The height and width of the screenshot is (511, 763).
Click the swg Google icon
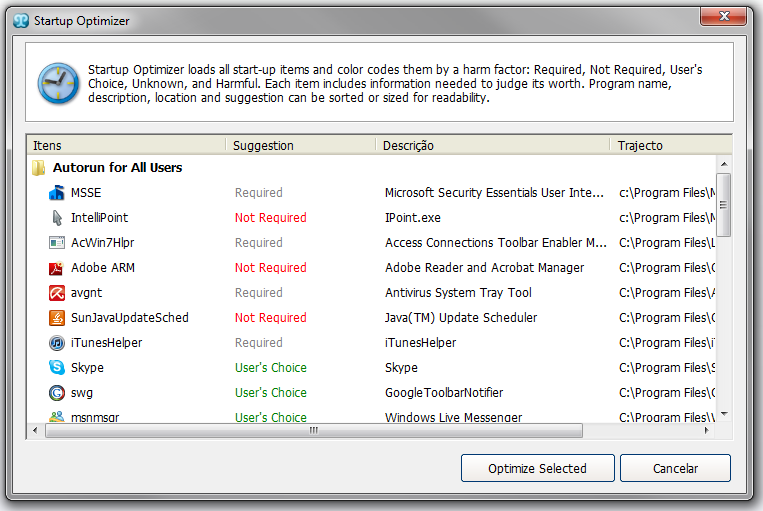click(x=57, y=393)
